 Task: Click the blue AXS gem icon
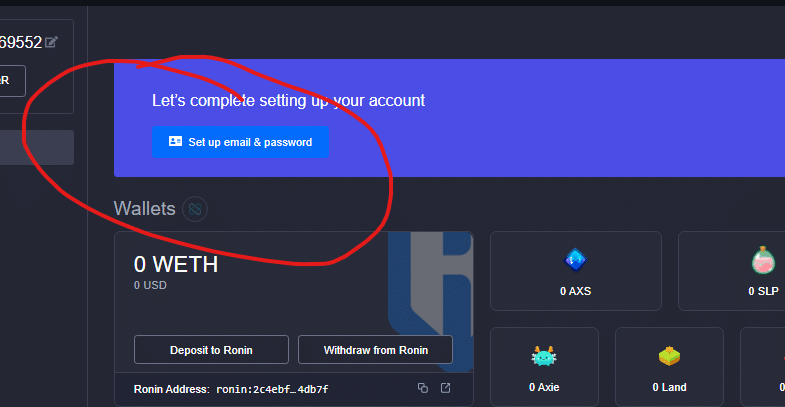pyautogui.click(x=575, y=260)
